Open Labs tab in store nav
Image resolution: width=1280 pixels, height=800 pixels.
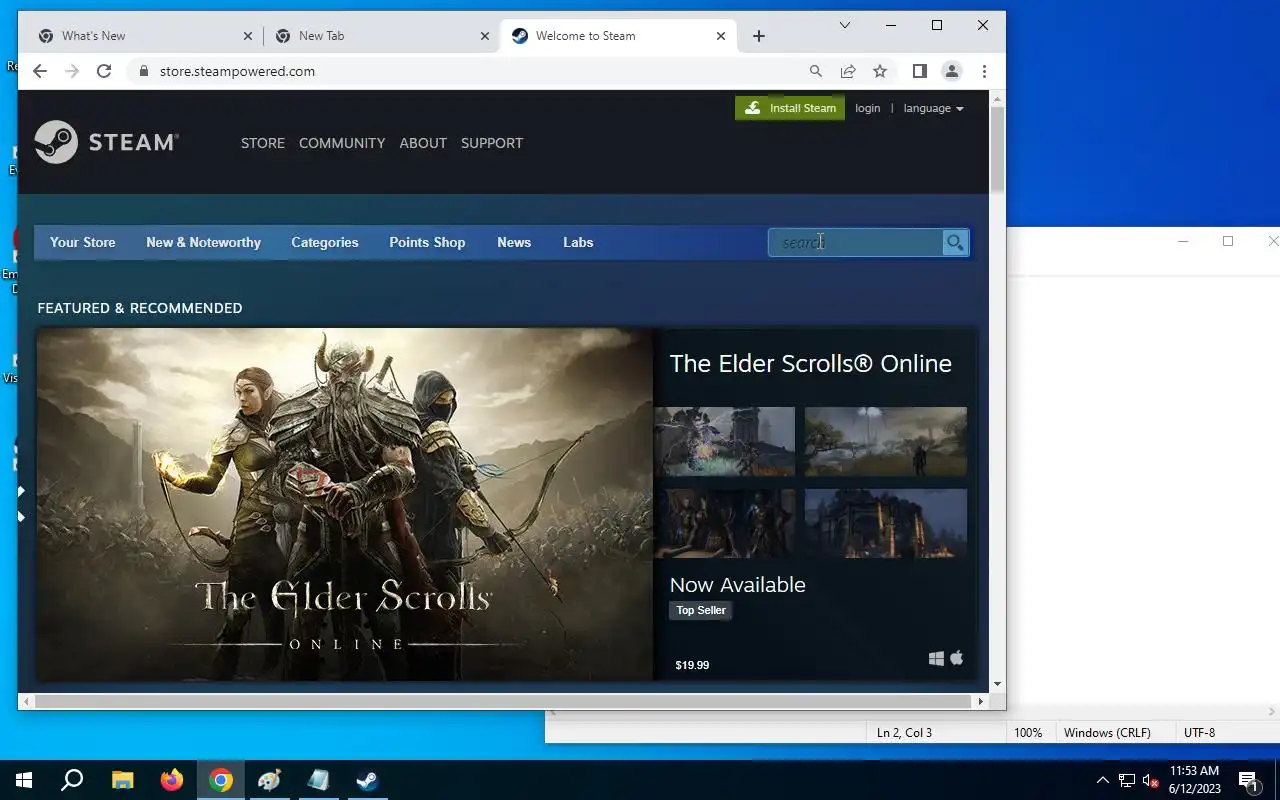578,242
